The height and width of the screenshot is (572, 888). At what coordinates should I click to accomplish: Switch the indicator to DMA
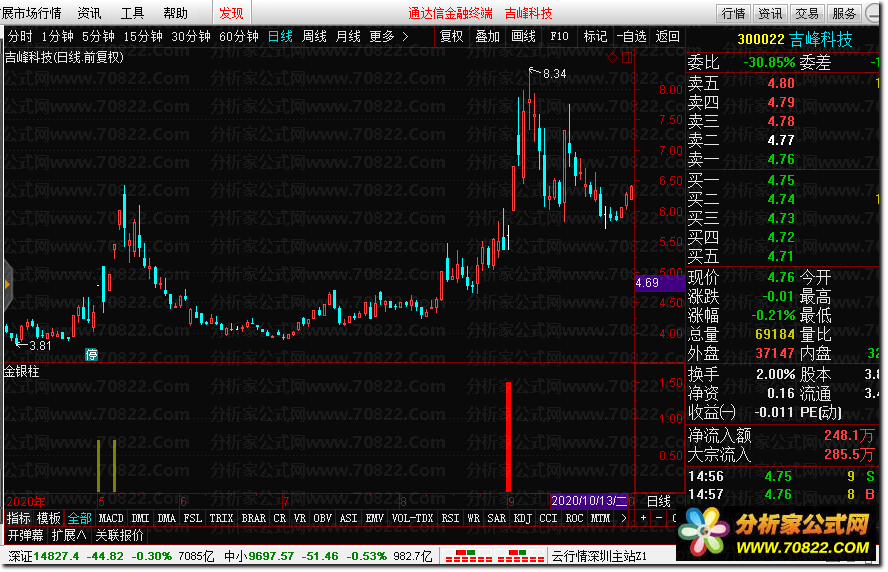(166, 518)
